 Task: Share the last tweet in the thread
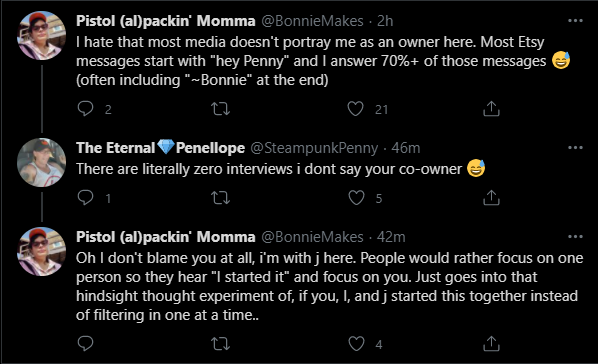click(491, 344)
